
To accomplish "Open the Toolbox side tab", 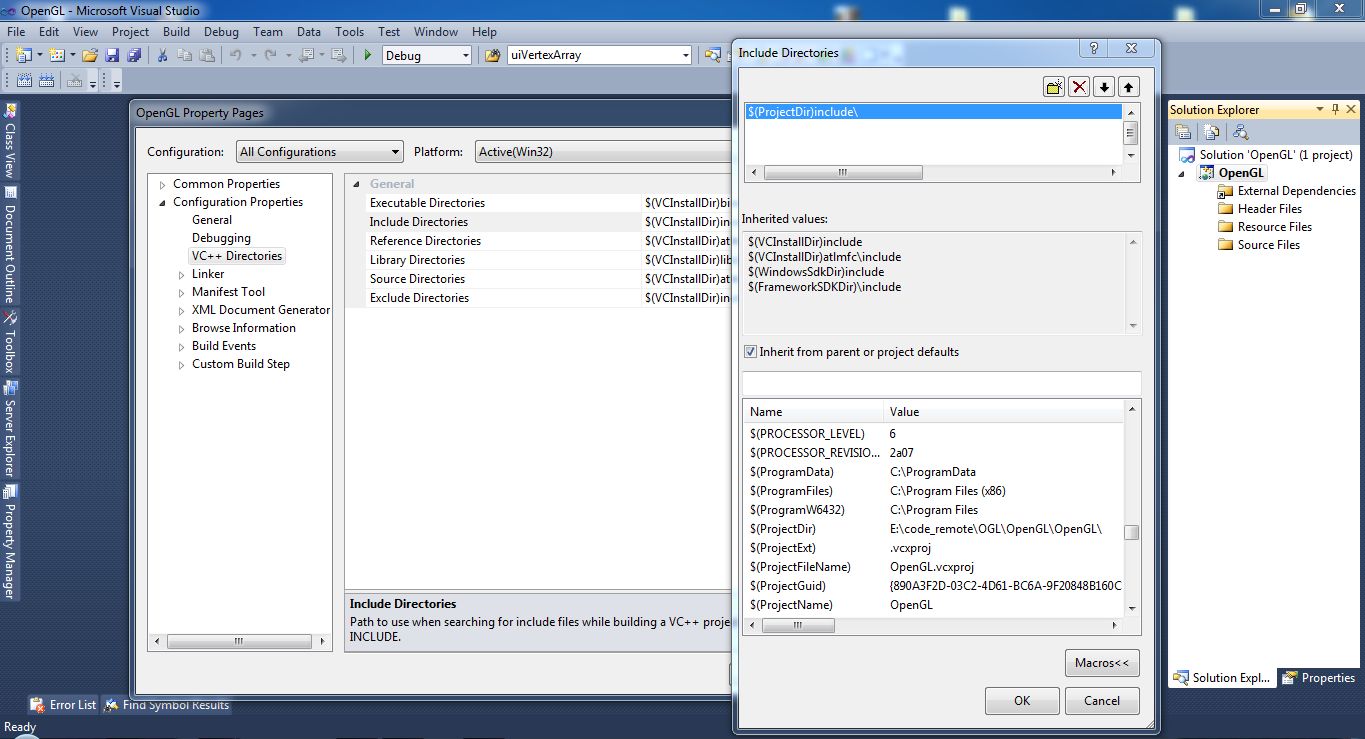I will point(10,342).
